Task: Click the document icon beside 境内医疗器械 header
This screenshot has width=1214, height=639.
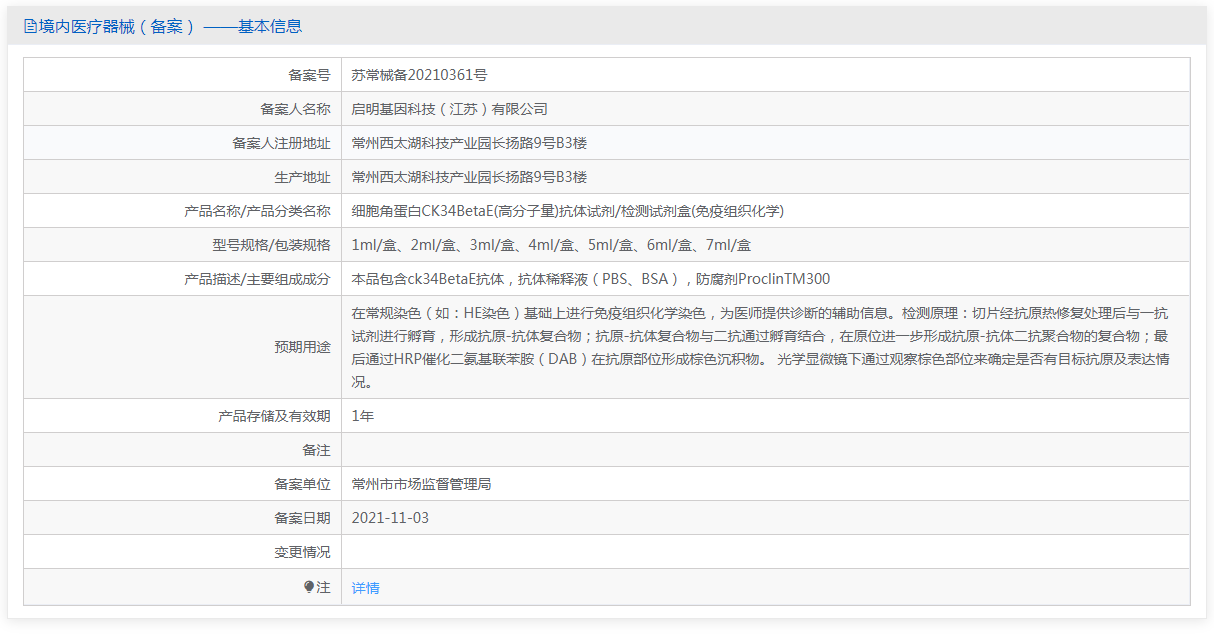Action: (30, 27)
